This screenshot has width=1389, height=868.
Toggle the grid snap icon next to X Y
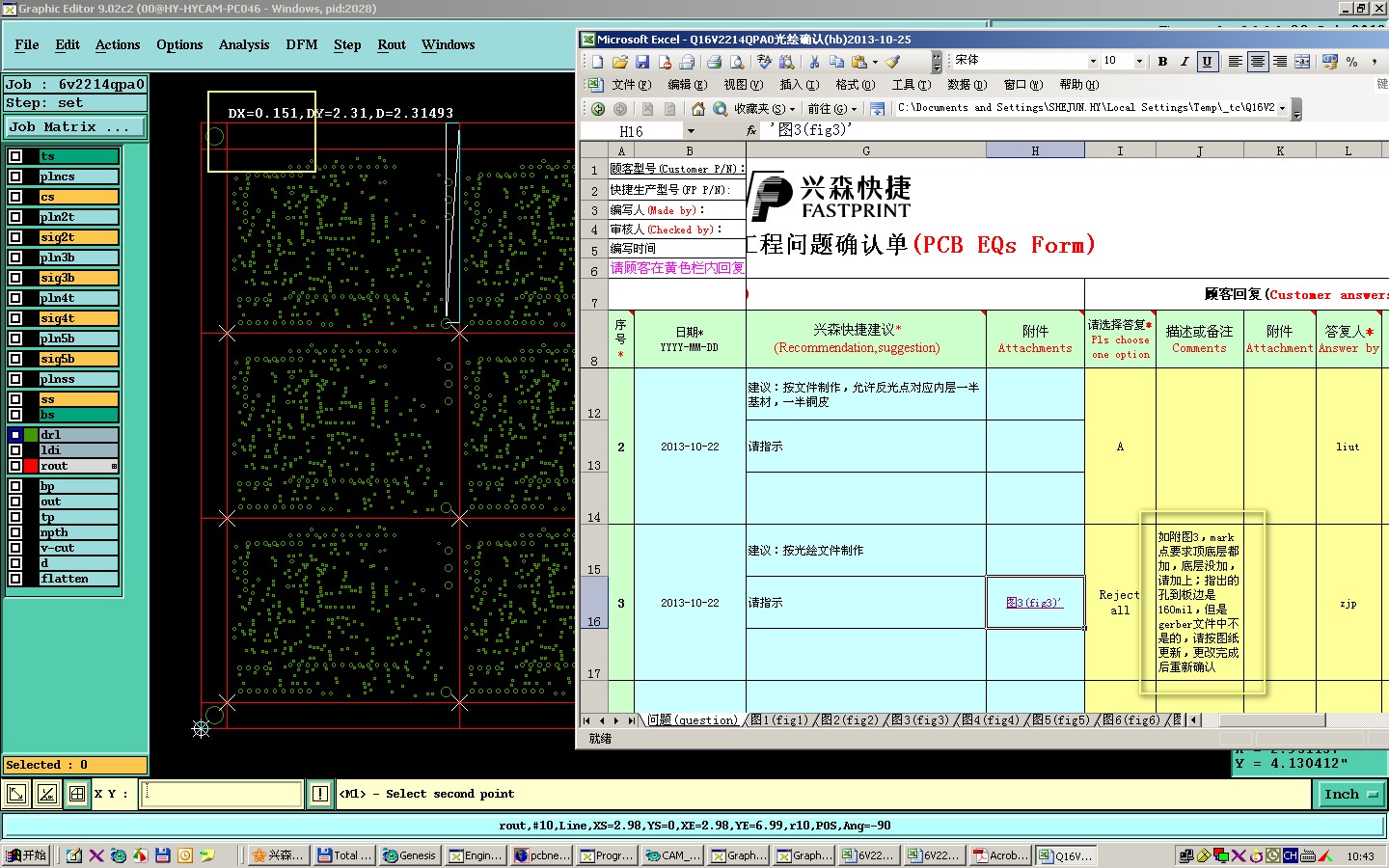[x=76, y=794]
